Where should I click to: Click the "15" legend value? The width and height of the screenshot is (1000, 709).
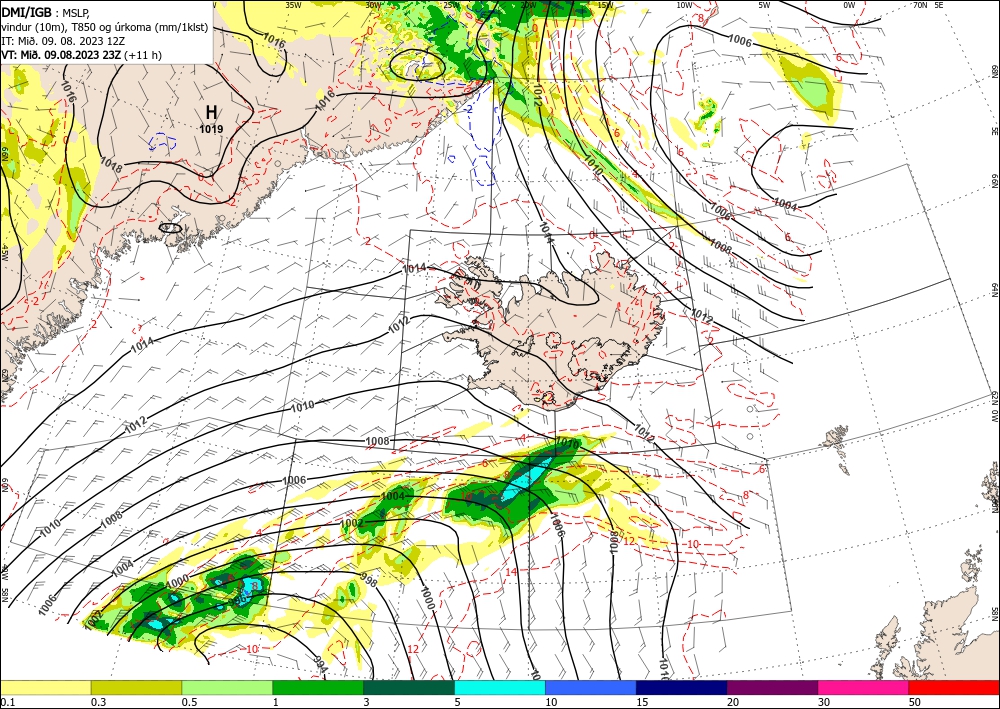642,702
